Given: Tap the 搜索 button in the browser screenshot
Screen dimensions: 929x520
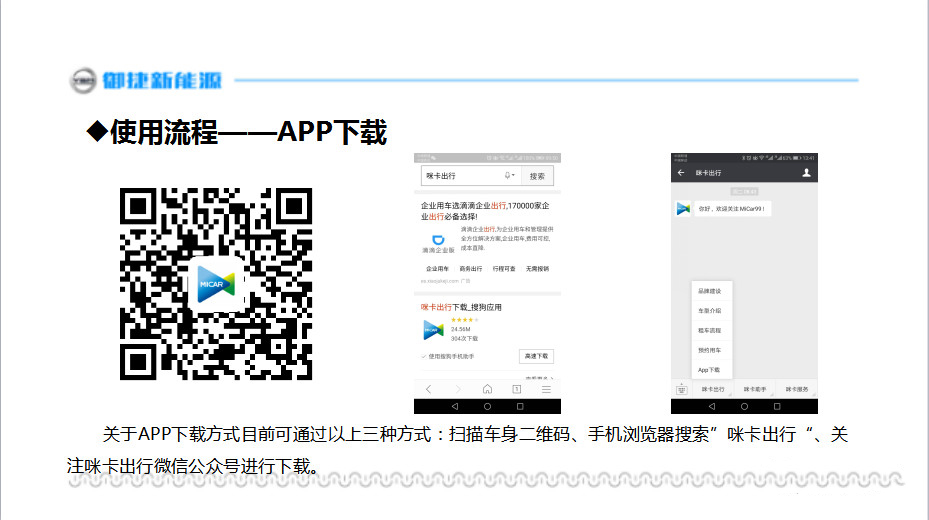Looking at the screenshot, I should point(537,176).
